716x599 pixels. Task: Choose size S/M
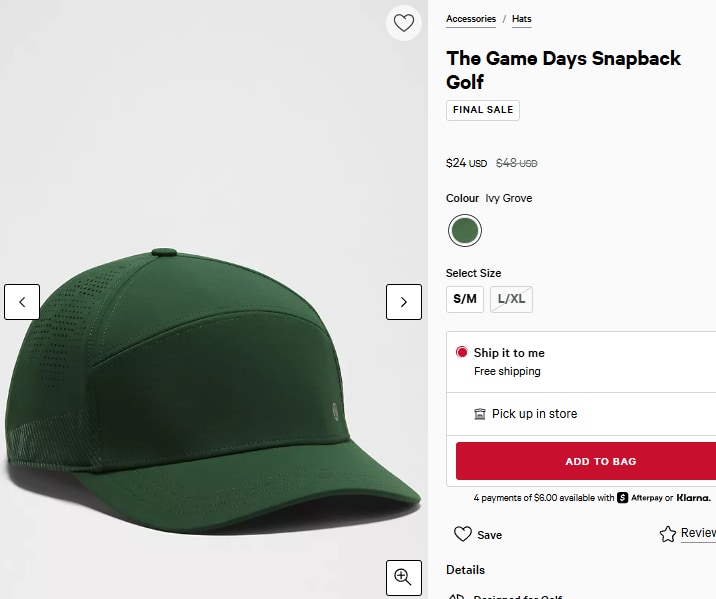465,300
